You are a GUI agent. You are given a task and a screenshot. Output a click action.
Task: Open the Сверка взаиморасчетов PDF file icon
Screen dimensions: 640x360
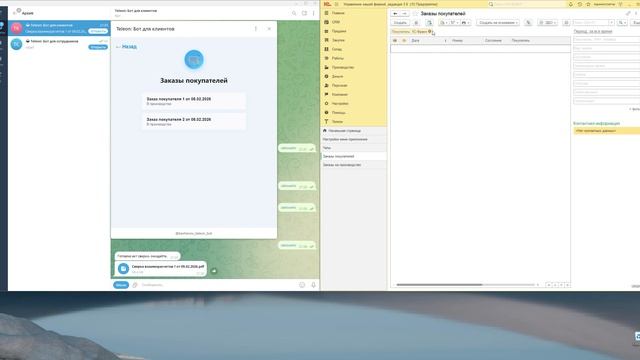tap(123, 269)
